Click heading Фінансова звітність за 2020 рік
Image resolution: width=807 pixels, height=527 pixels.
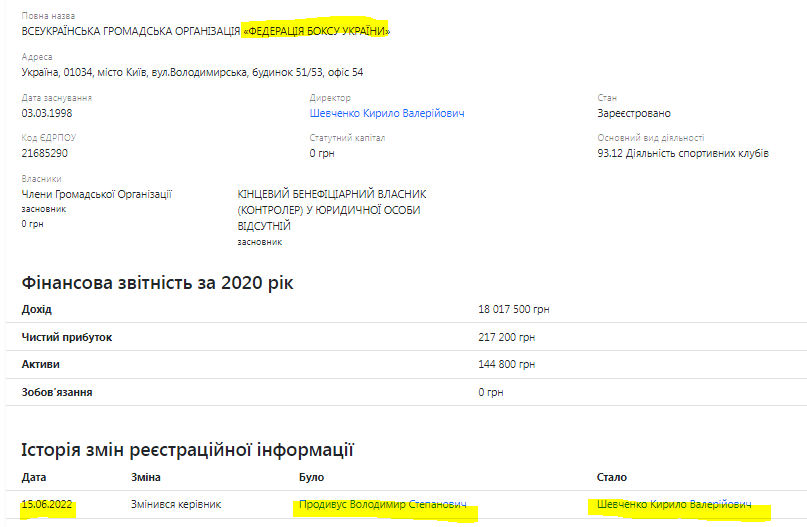(x=157, y=282)
